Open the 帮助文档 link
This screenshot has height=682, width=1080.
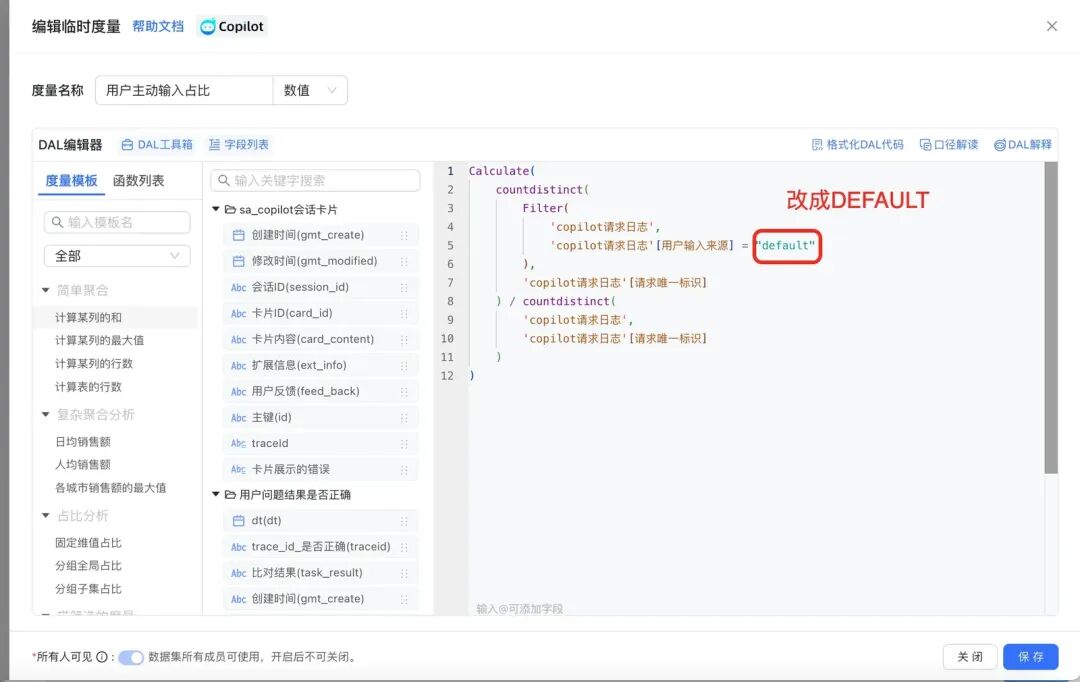point(158,27)
